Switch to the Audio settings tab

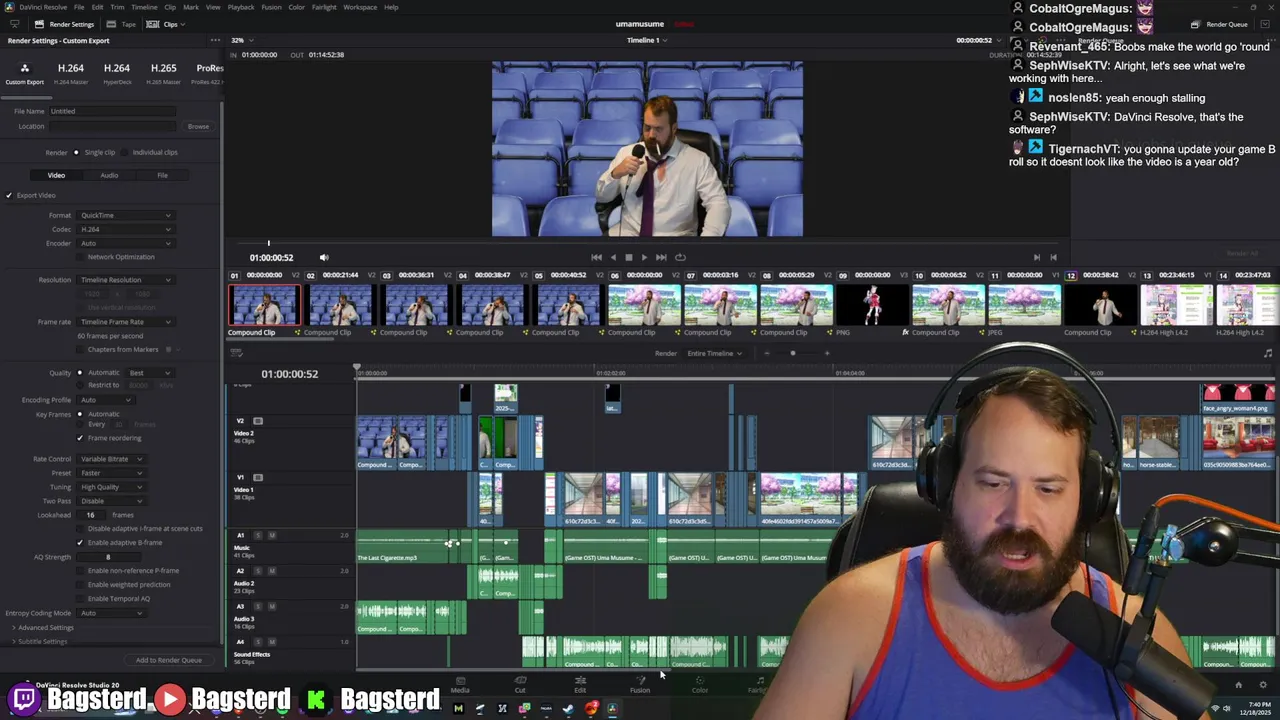pos(109,175)
